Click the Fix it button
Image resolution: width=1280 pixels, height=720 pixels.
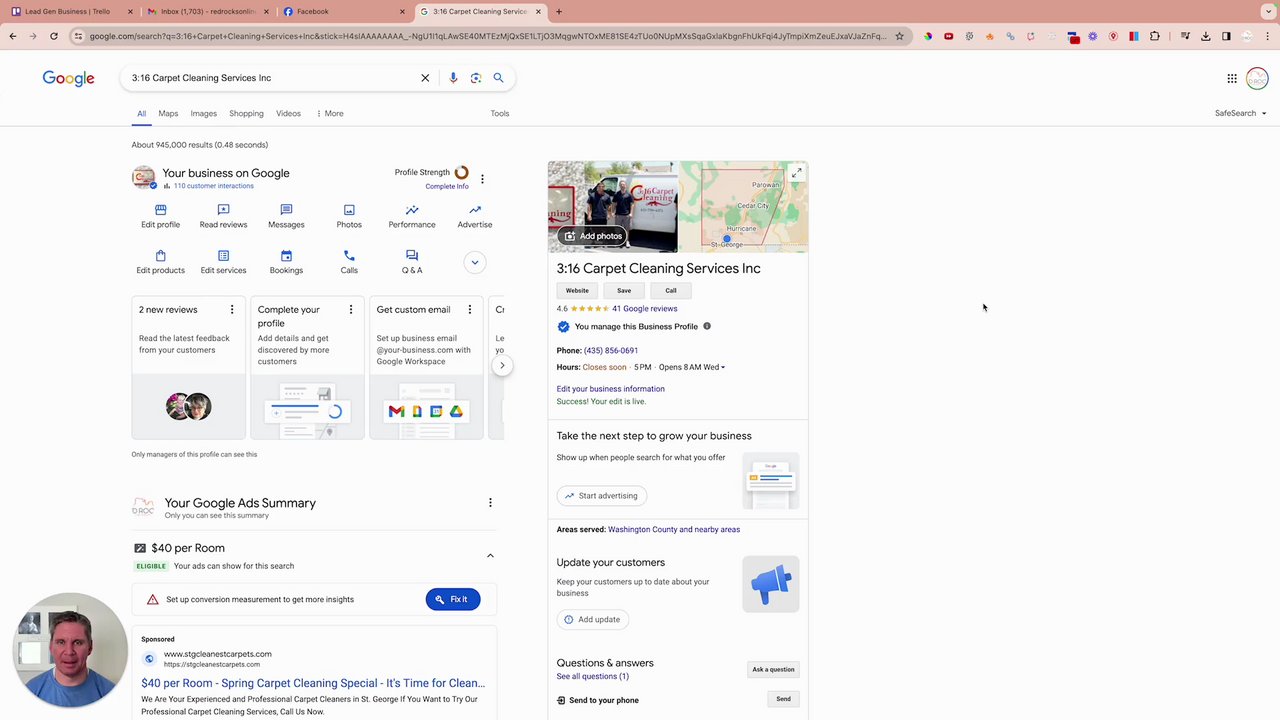(x=453, y=599)
